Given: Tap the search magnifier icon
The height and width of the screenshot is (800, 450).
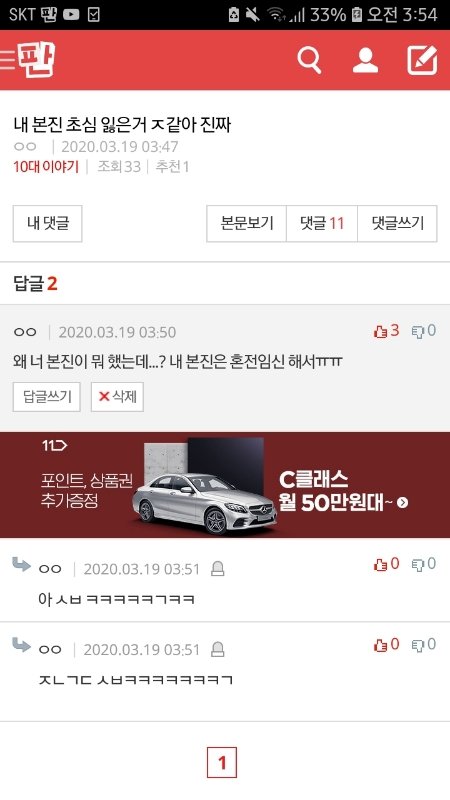Looking at the screenshot, I should (x=309, y=61).
